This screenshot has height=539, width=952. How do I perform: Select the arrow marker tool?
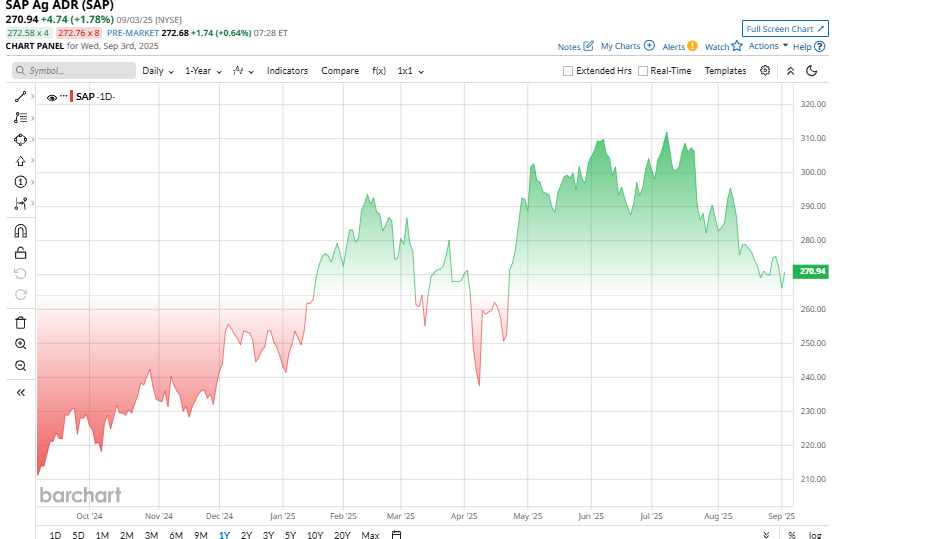click(20, 161)
